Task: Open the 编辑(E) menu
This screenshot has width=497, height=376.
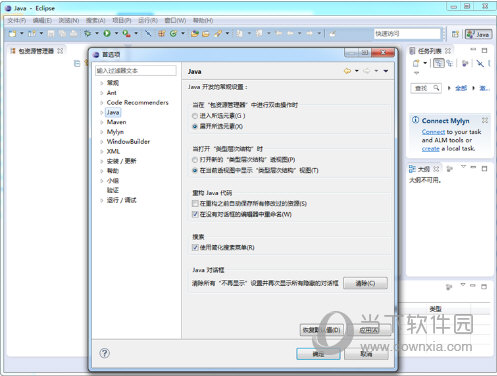Action: coord(42,21)
